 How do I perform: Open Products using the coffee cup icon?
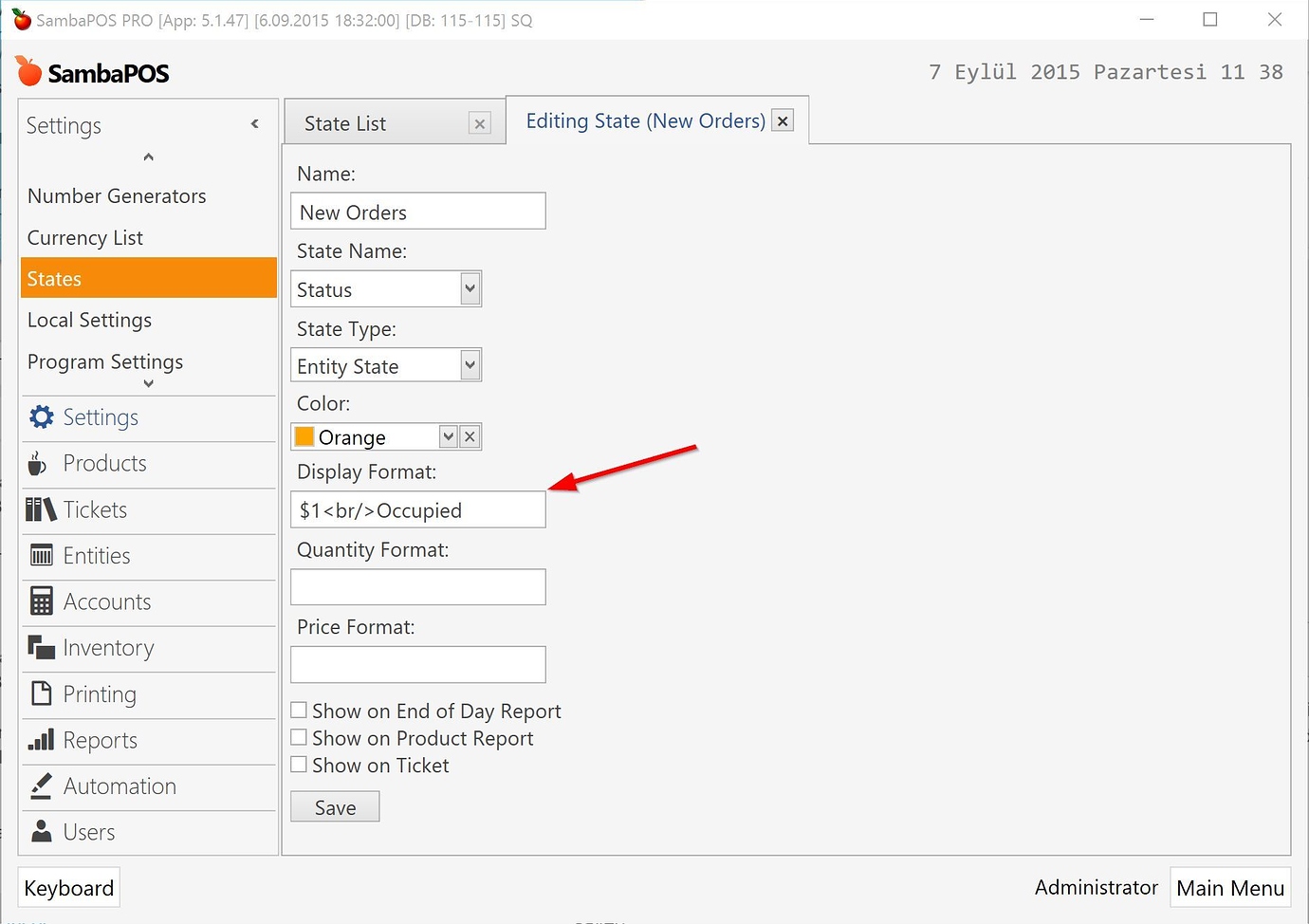pos(38,463)
